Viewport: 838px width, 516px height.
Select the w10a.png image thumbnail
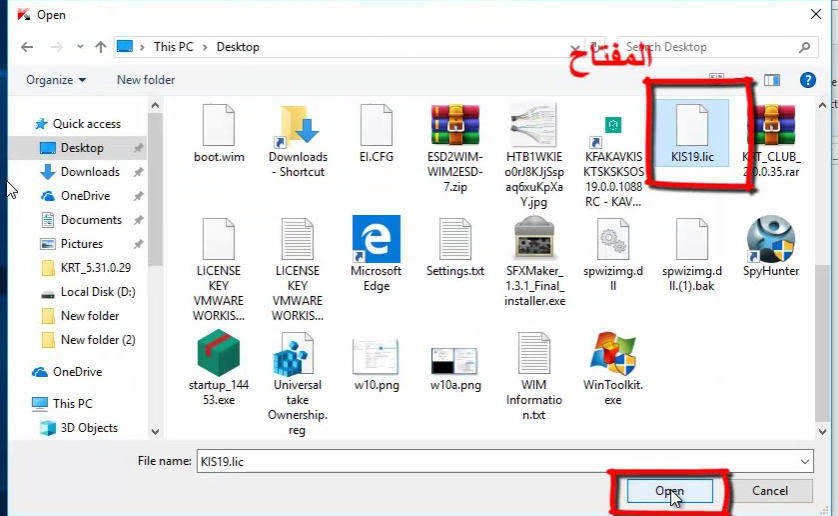[x=455, y=360]
